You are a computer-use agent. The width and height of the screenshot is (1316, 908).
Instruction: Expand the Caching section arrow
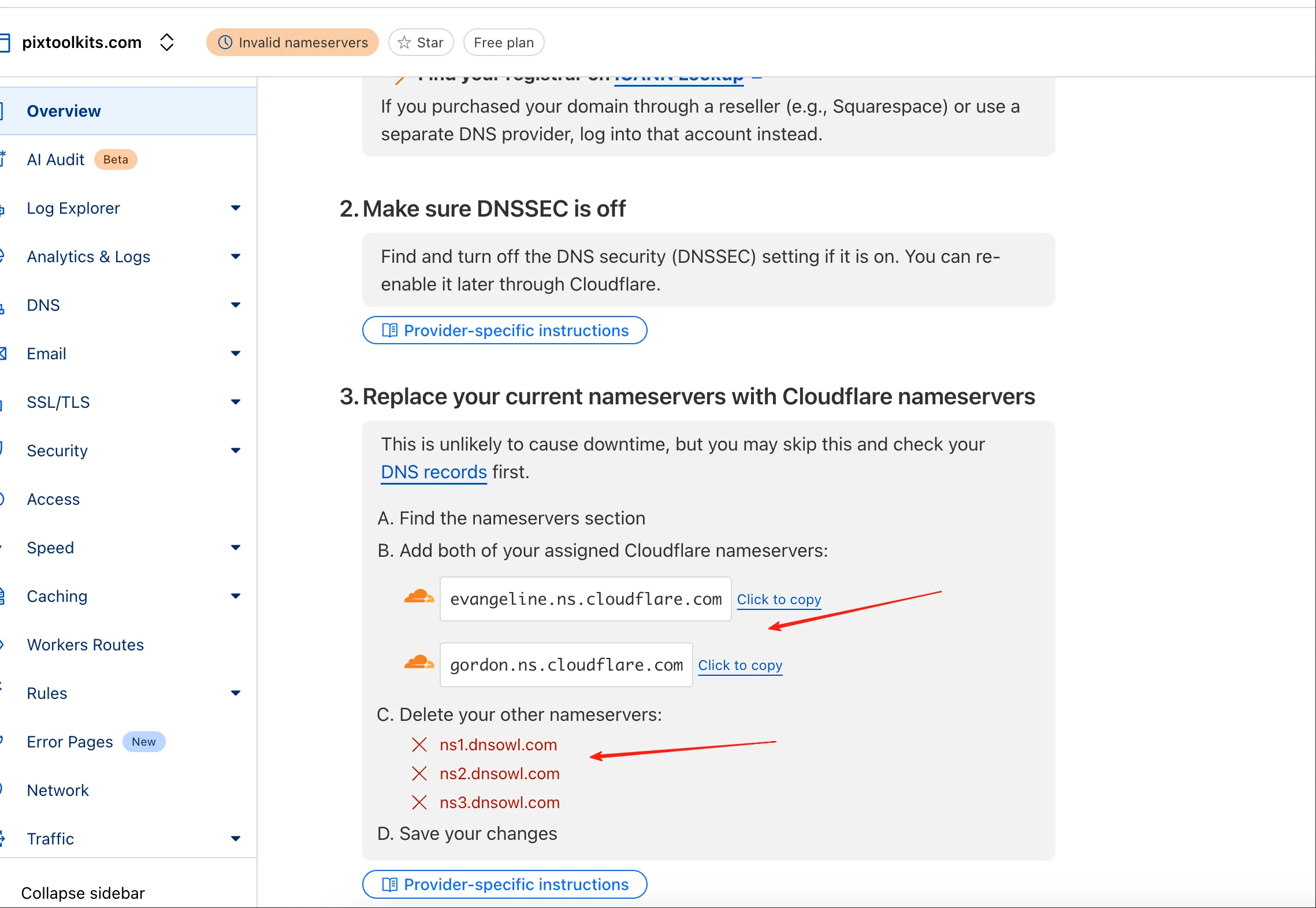(235, 596)
